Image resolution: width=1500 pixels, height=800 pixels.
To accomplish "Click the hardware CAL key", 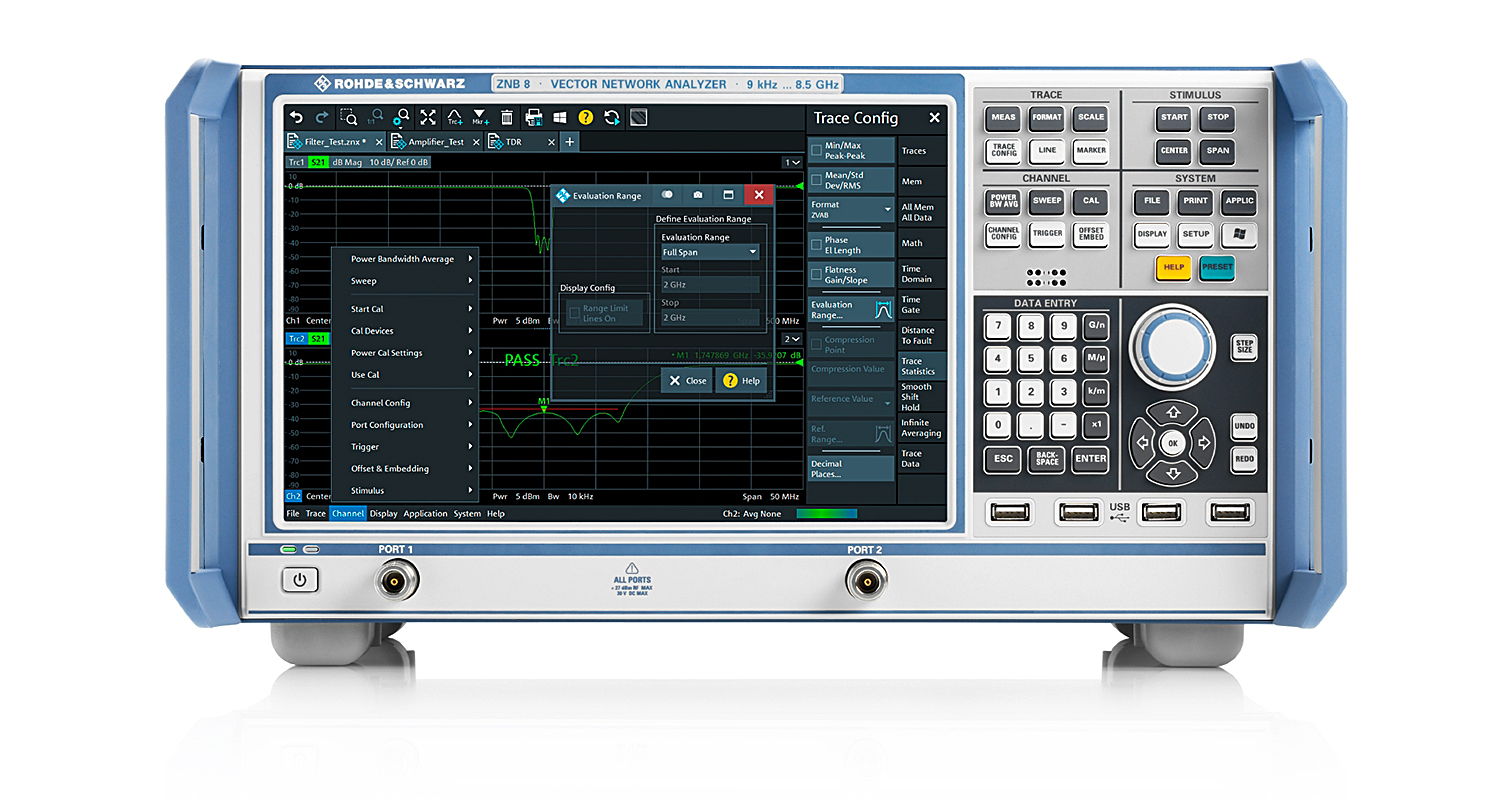I will click(1090, 200).
